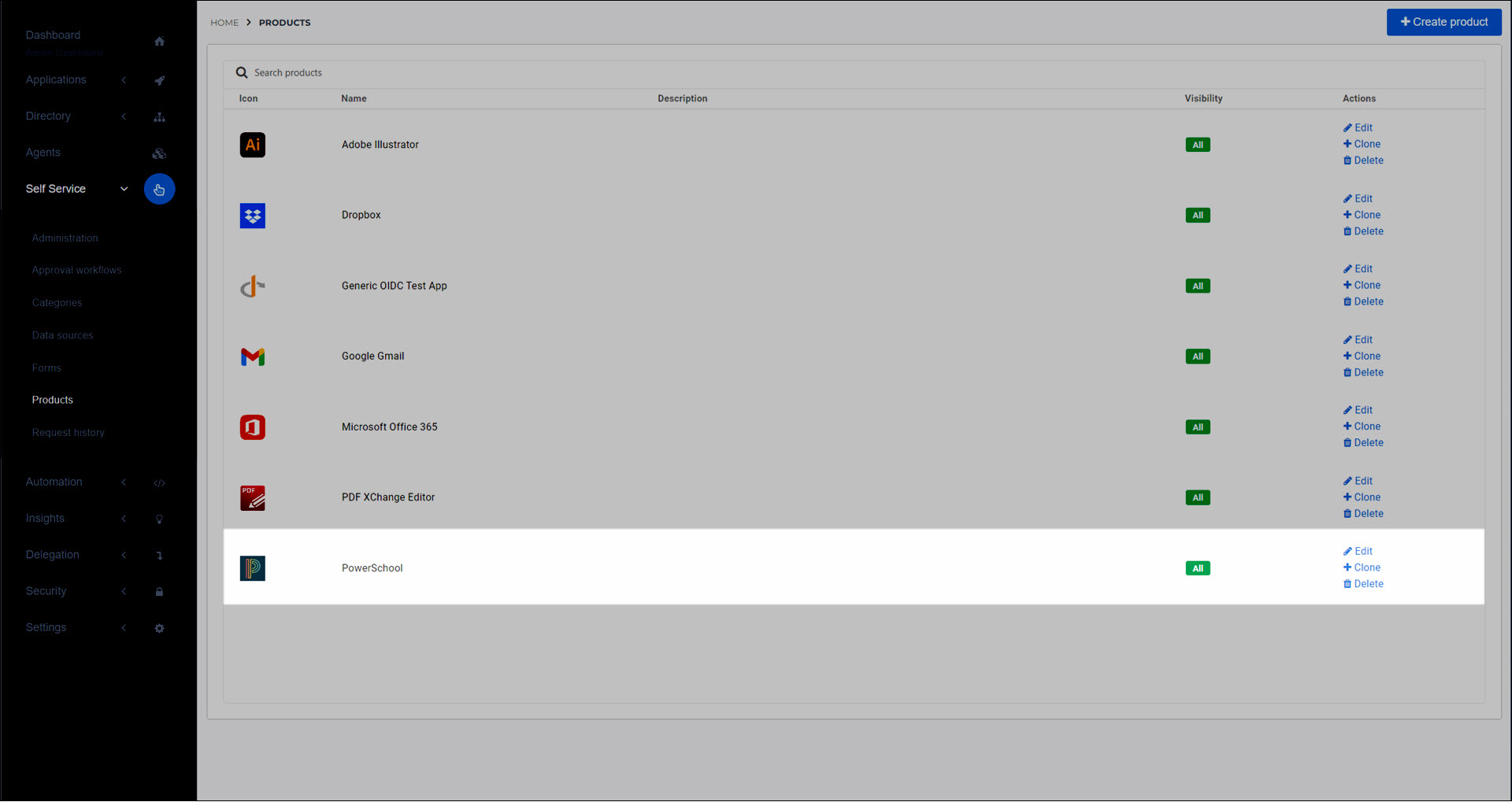Viewport: 1512px width, 802px height.
Task: Expand the Security menu chevron
Action: [x=124, y=591]
